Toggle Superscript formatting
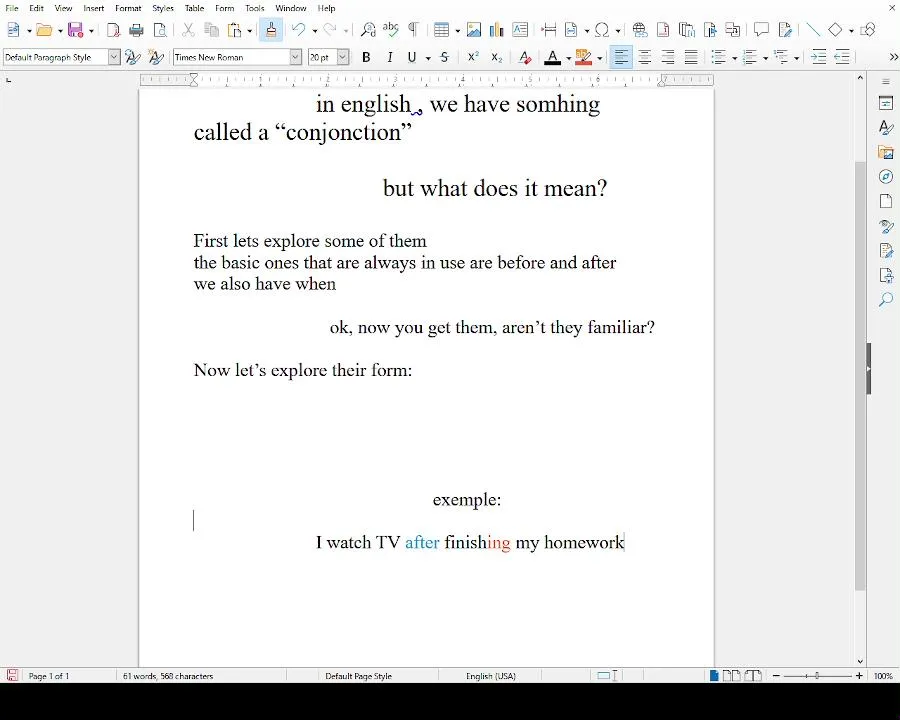This screenshot has height=720, width=900. (473, 57)
